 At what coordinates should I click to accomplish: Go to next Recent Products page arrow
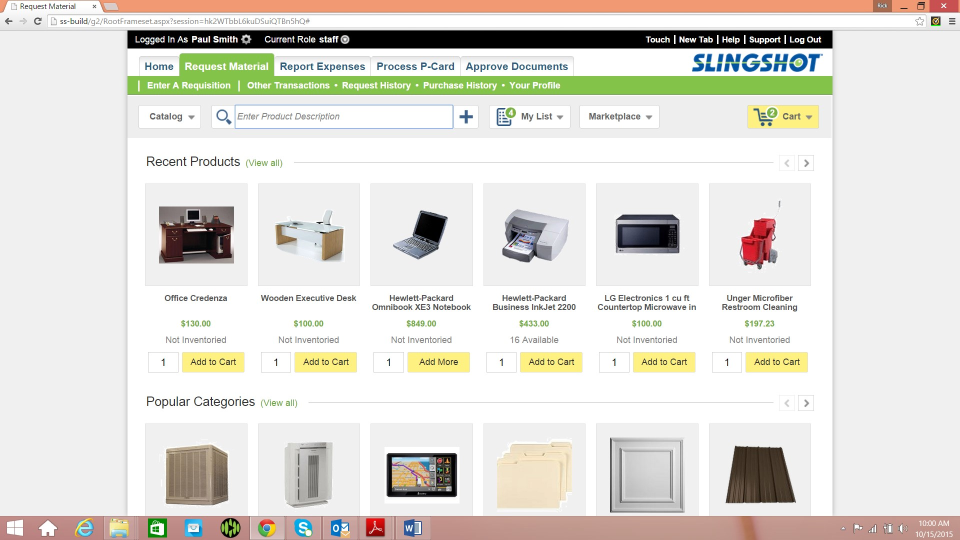tap(806, 163)
